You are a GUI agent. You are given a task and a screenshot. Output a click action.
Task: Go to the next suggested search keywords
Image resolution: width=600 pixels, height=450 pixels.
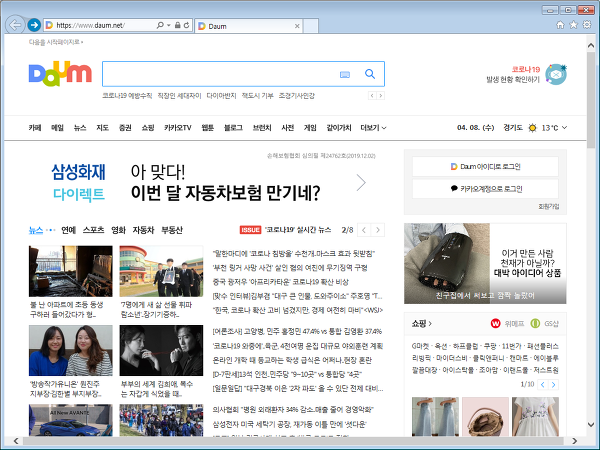(380, 96)
